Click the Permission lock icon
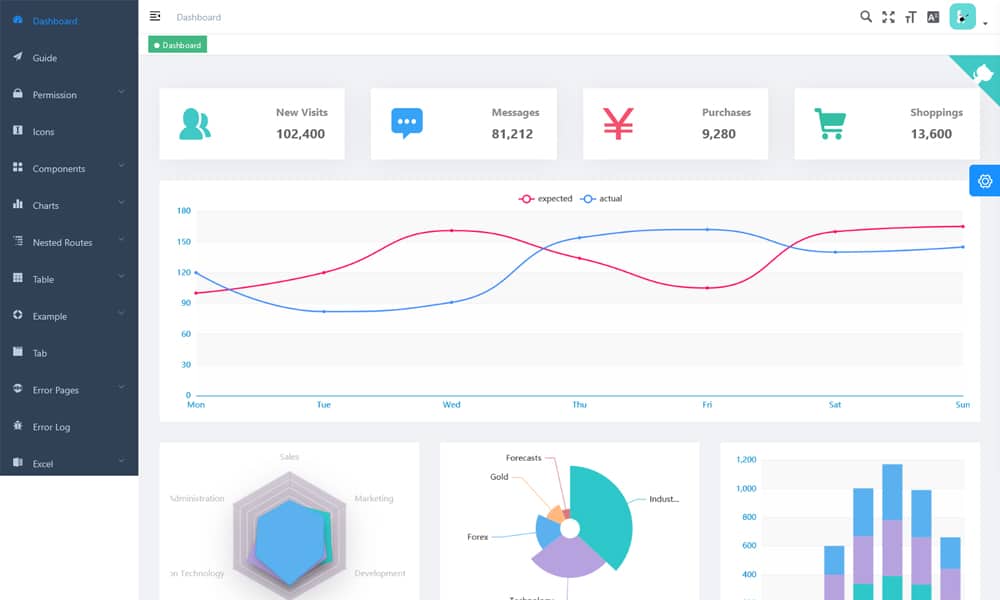The image size is (1000, 600). click(17, 94)
